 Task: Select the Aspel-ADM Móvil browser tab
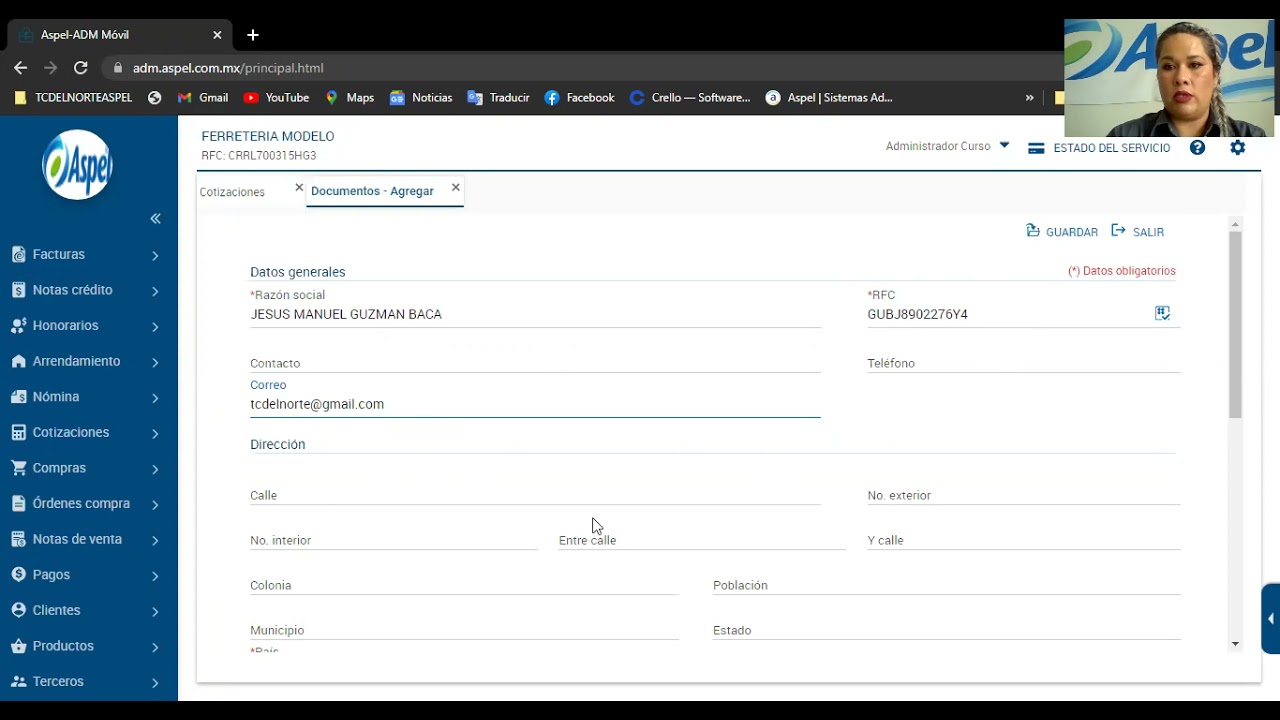(x=118, y=35)
